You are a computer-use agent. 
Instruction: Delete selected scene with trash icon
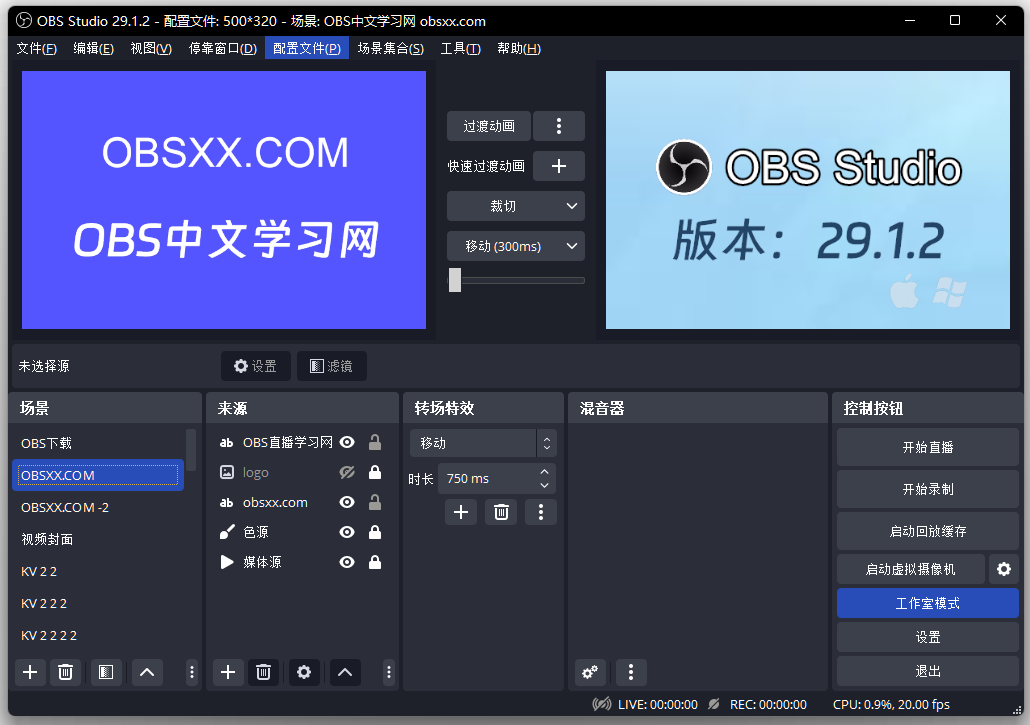click(x=65, y=672)
